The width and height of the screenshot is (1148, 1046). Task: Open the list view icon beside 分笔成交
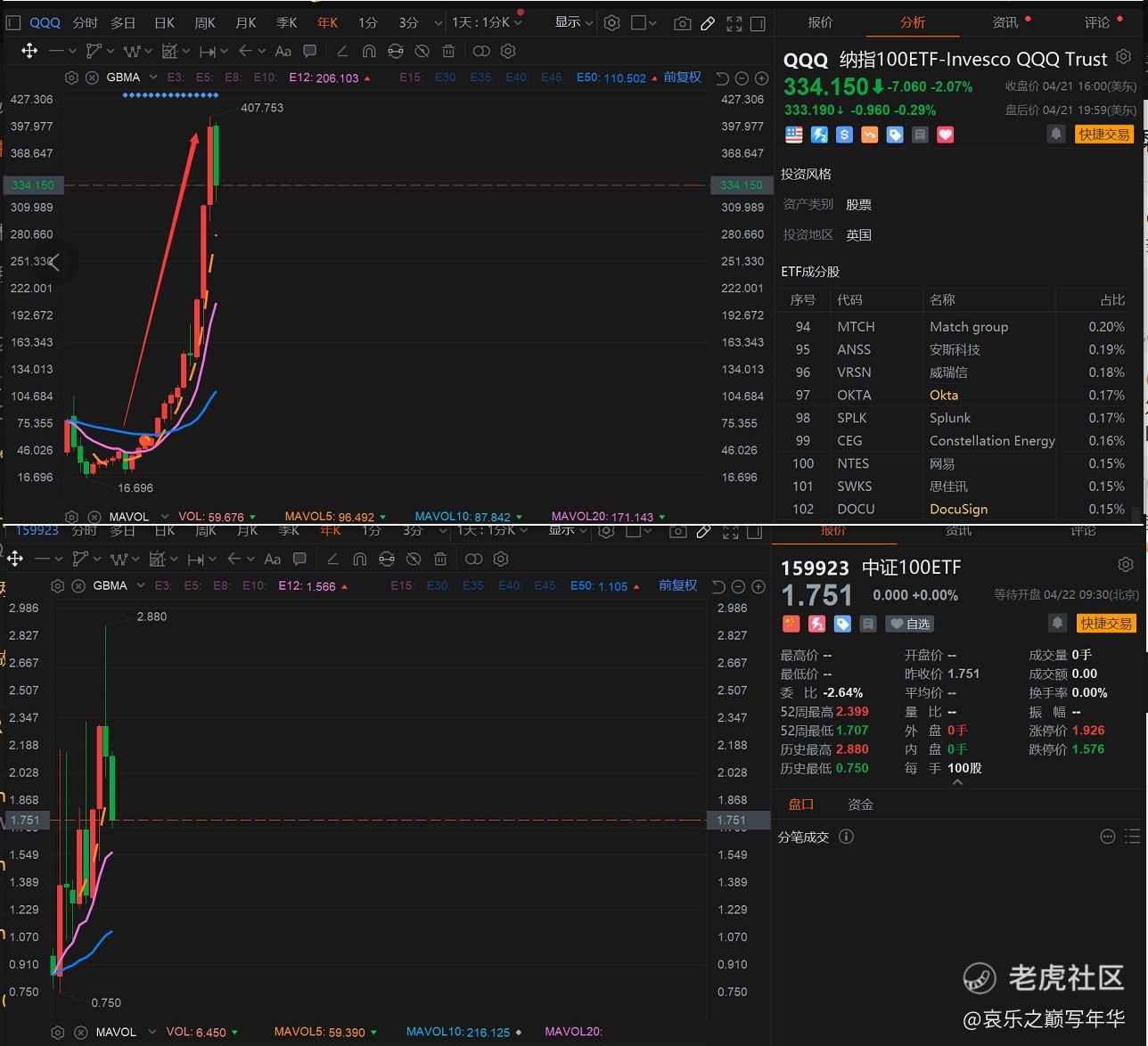click(1132, 837)
